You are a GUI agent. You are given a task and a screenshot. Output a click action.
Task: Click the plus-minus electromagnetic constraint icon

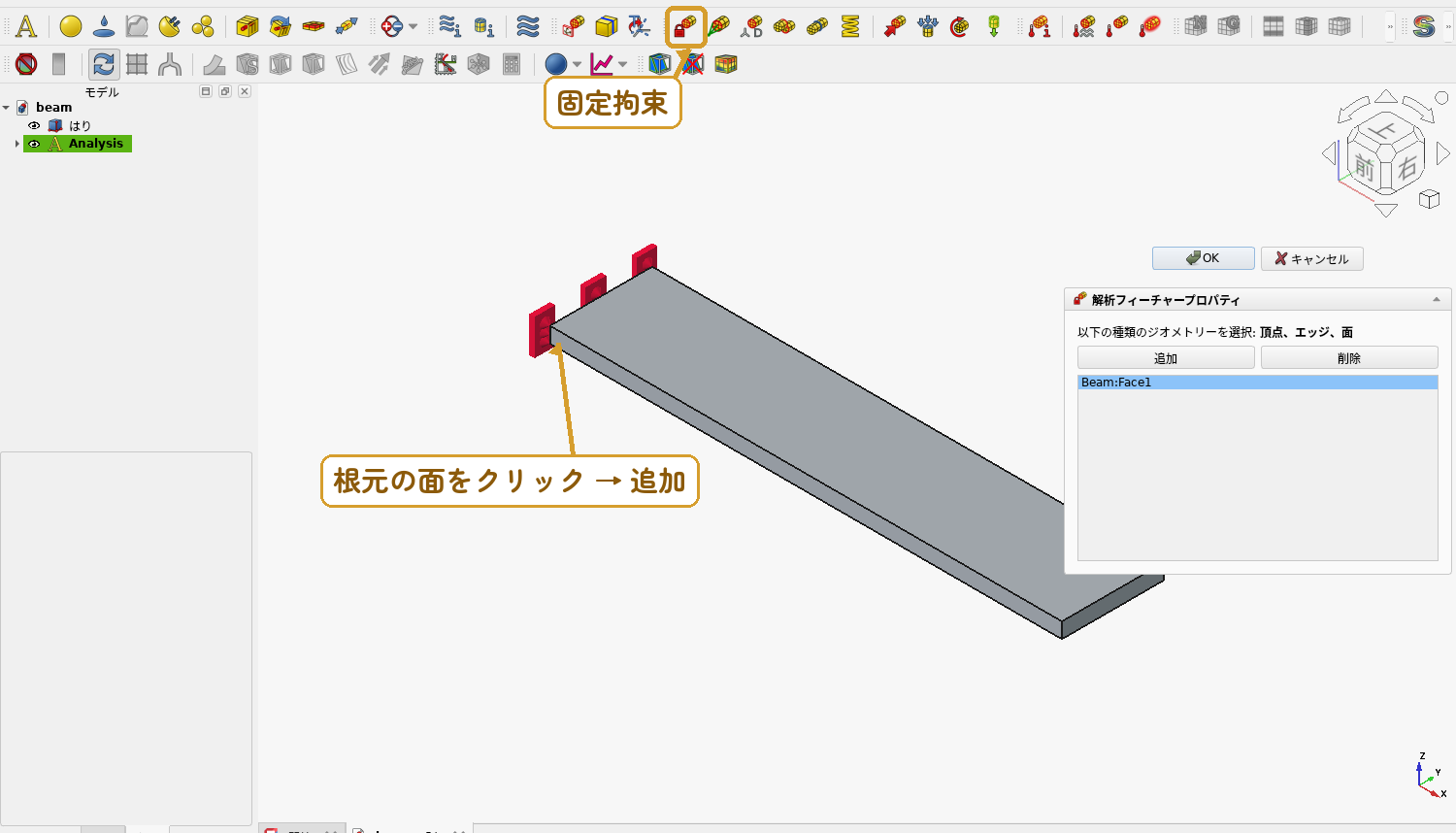[x=392, y=26]
